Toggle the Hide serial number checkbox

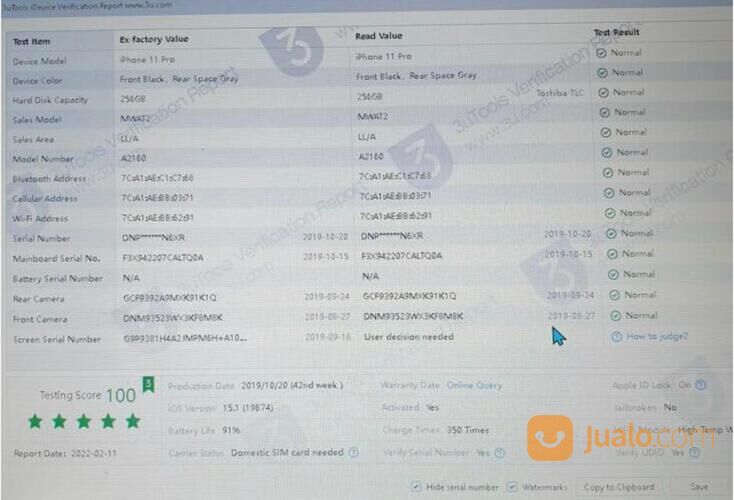(x=415, y=487)
